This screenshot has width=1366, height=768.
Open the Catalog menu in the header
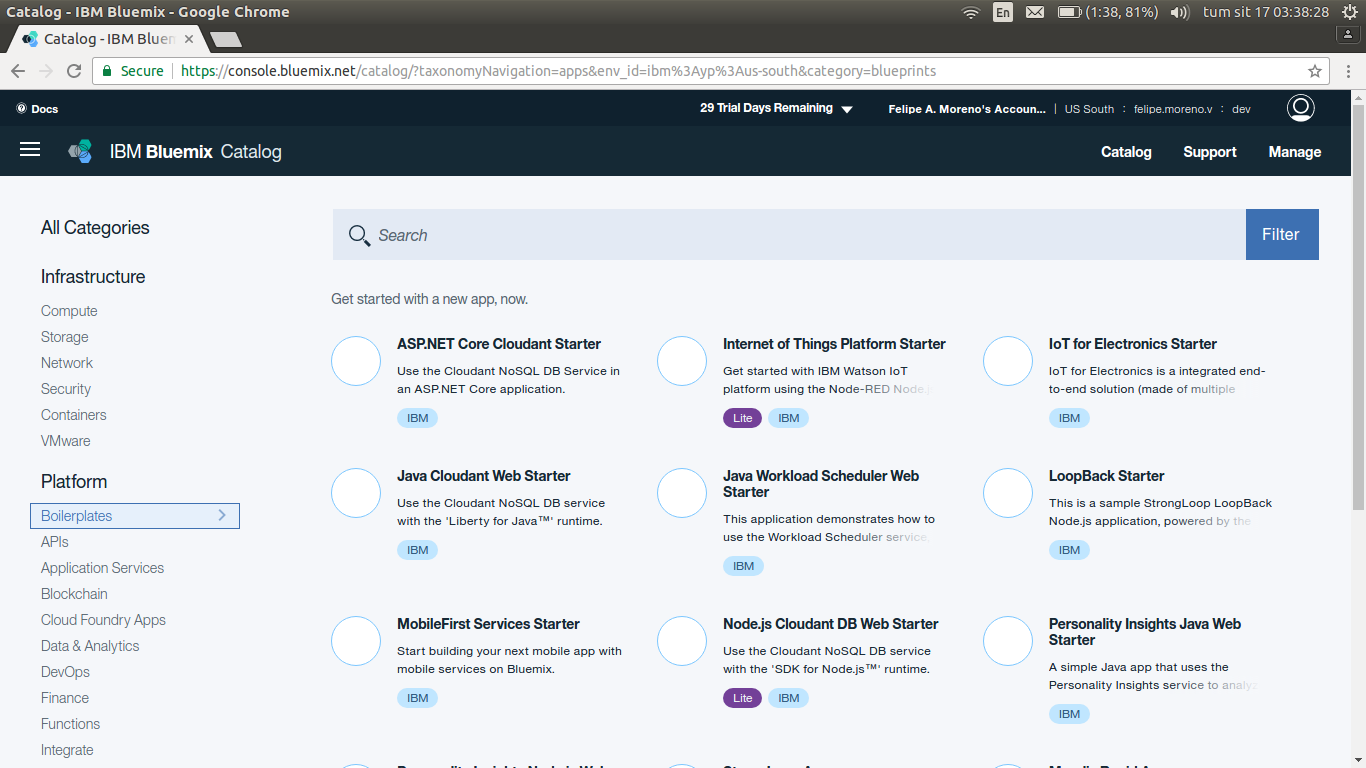click(x=1126, y=152)
